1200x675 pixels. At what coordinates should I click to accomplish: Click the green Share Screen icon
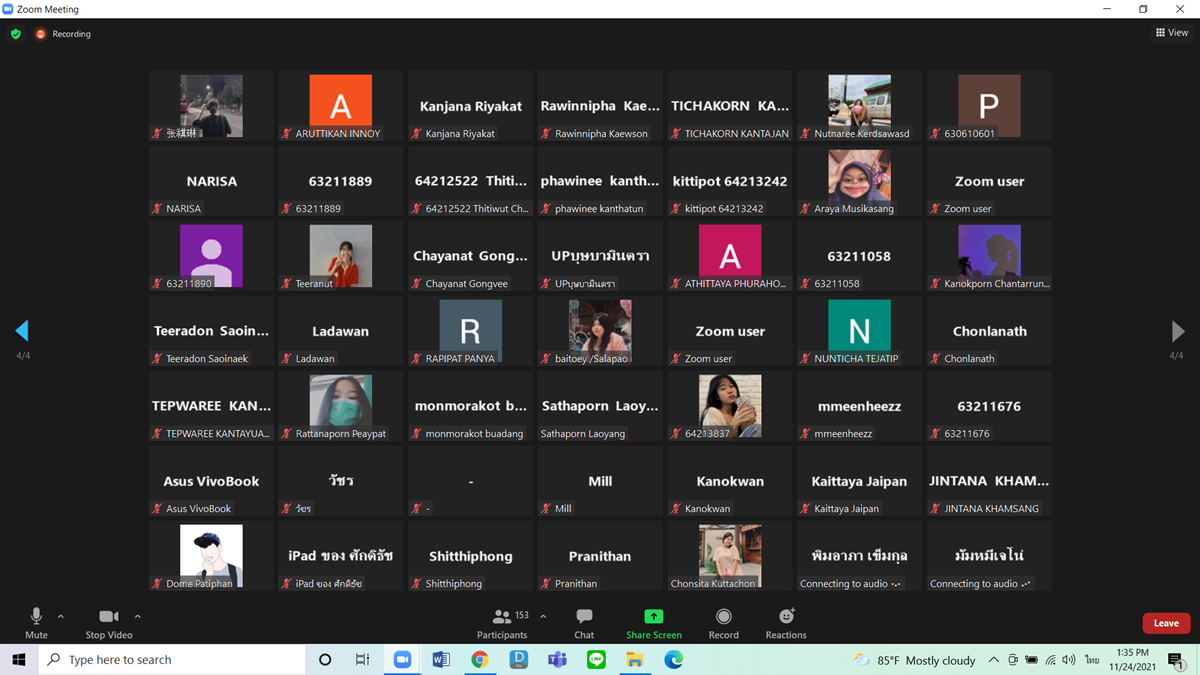click(x=653, y=617)
